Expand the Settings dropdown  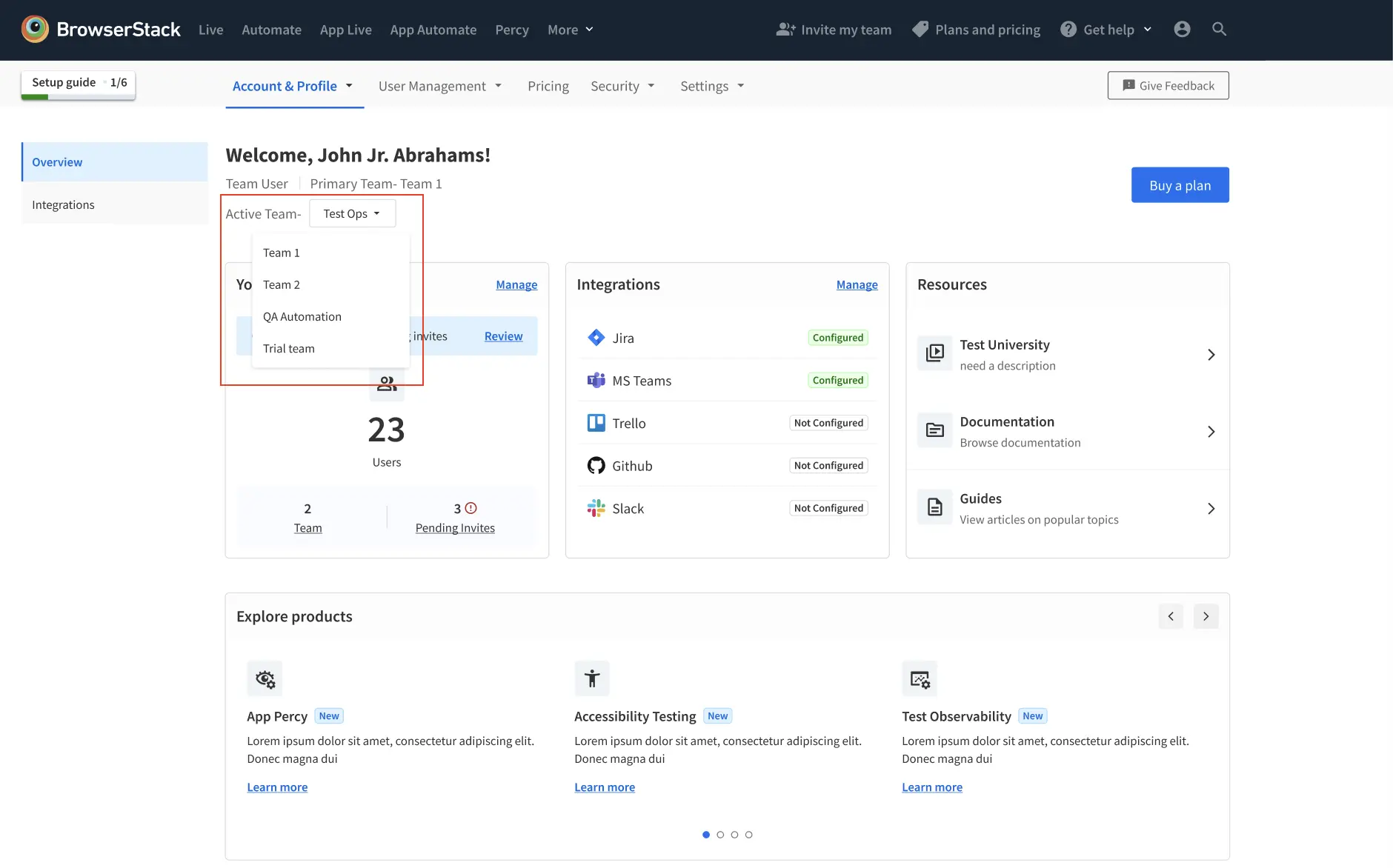(x=711, y=86)
